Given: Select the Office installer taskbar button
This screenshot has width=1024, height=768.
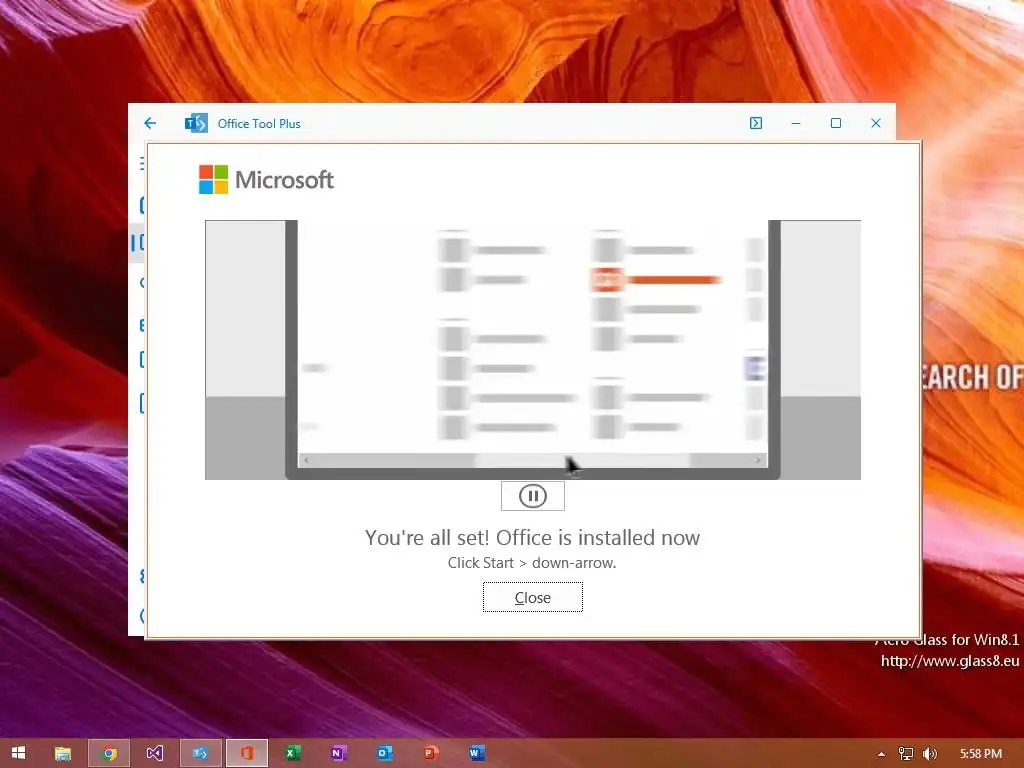Looking at the screenshot, I should click(246, 753).
